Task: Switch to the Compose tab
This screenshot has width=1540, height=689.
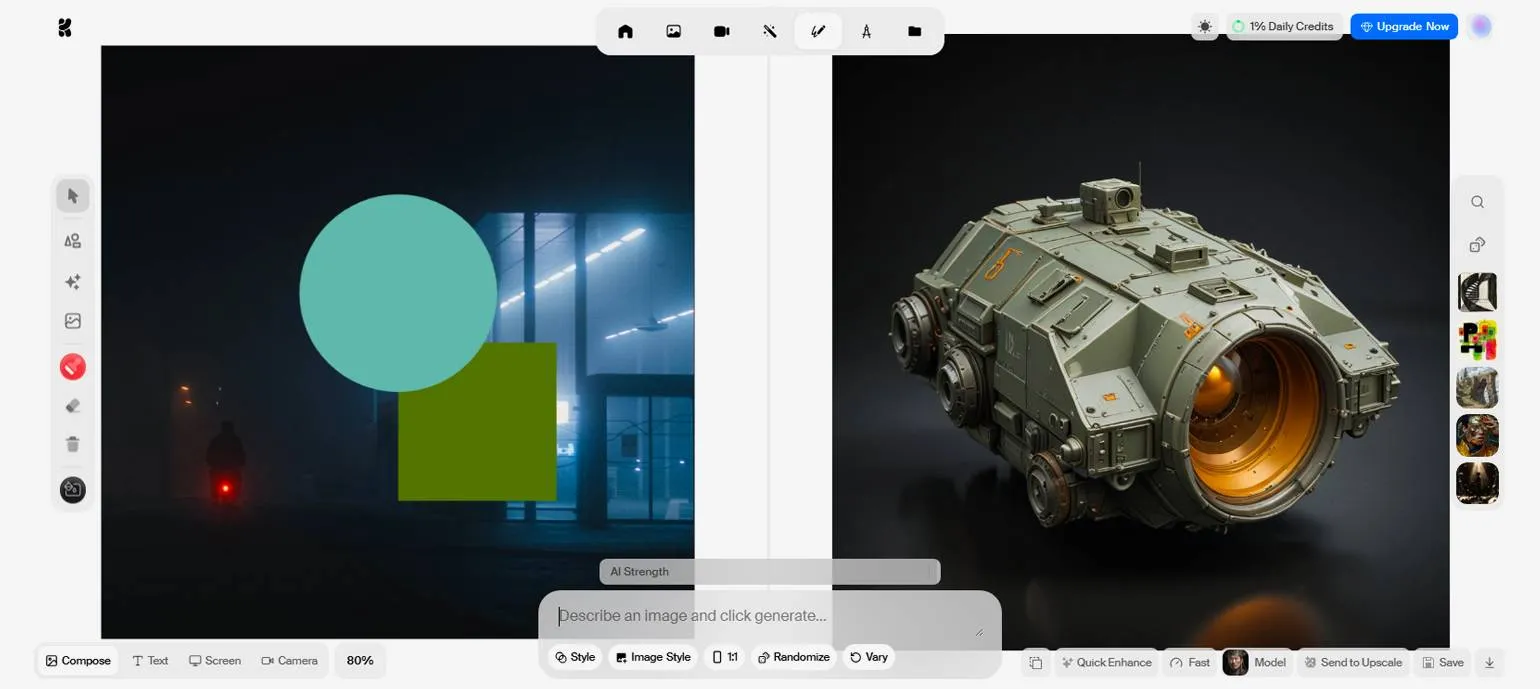Action: click(78, 660)
